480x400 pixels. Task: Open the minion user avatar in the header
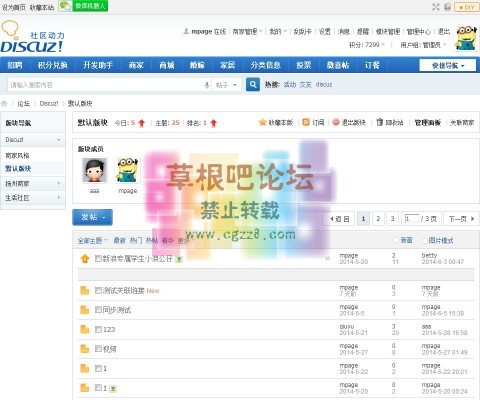pos(466,38)
